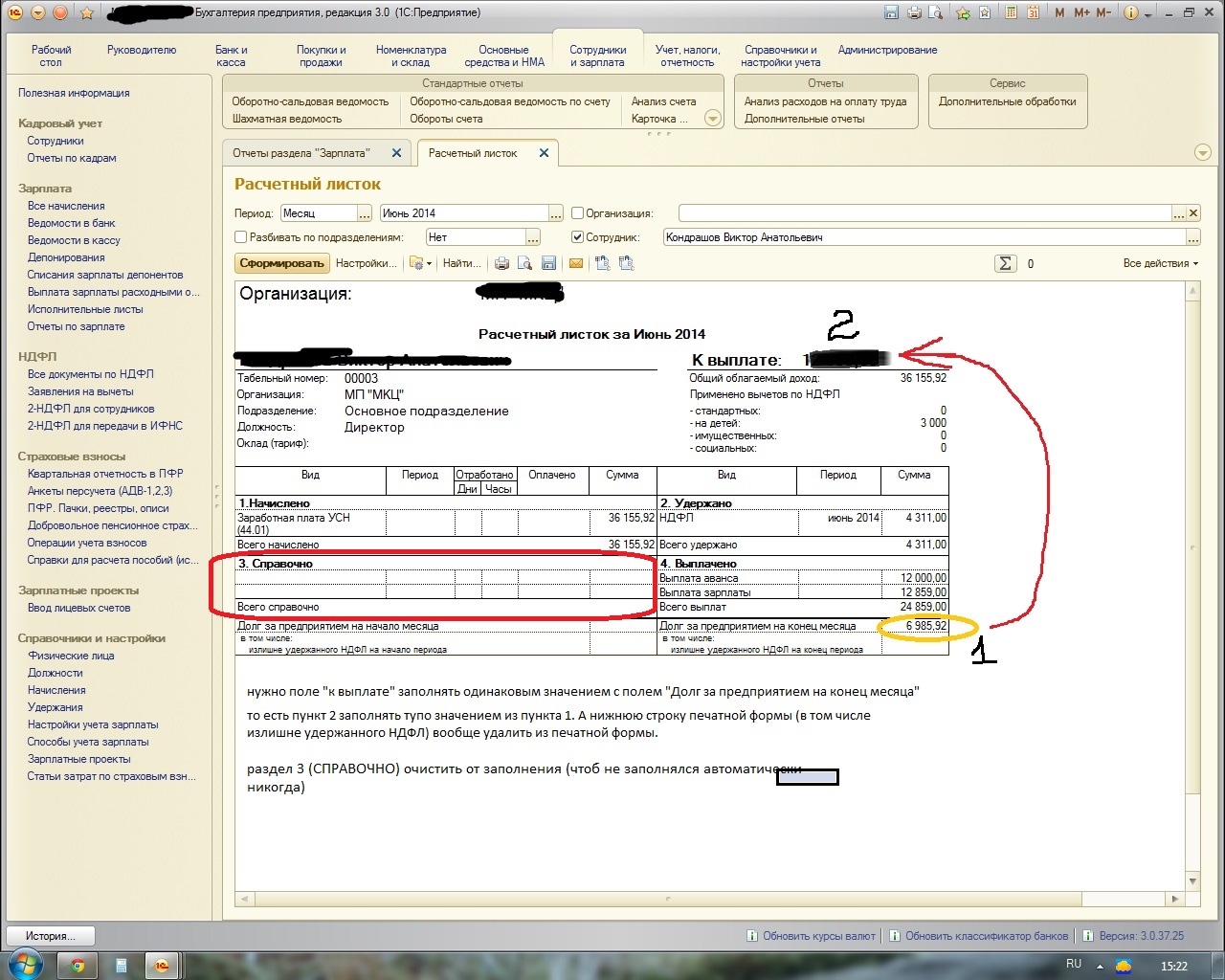
Task: Click the sum (sigma) button
Action: [x=1005, y=263]
